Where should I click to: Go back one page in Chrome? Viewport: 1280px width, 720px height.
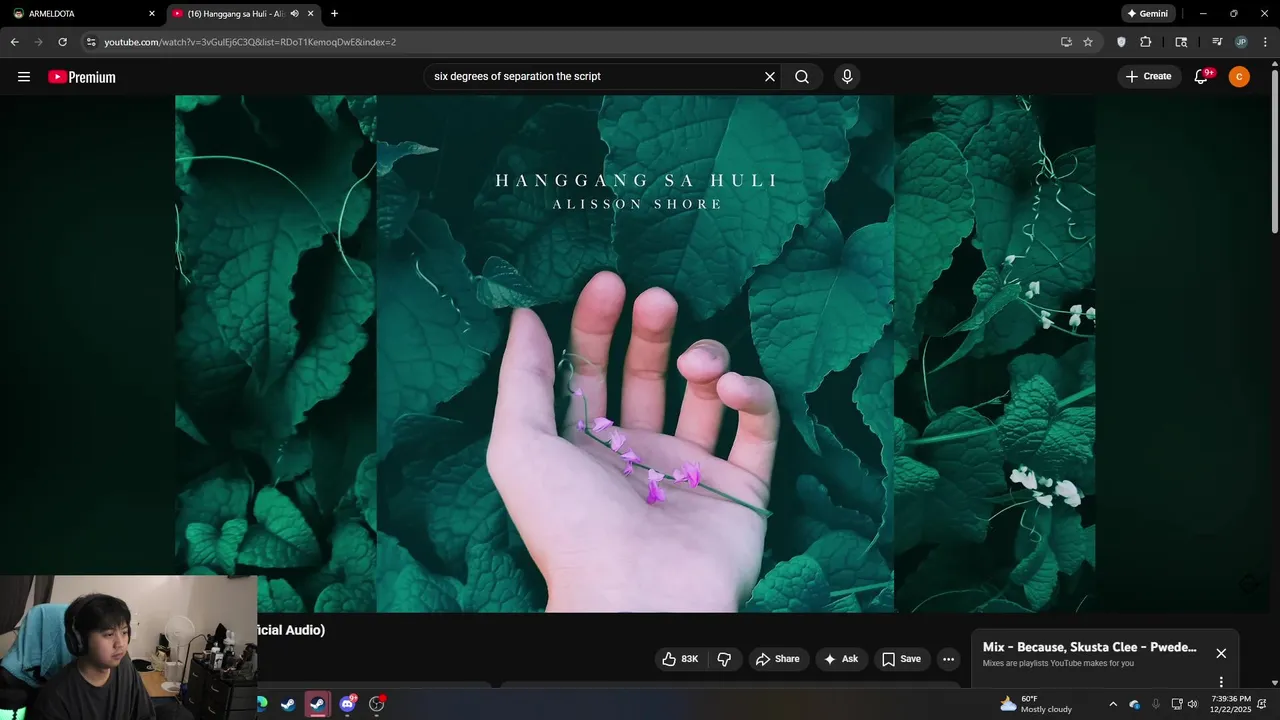[x=14, y=42]
